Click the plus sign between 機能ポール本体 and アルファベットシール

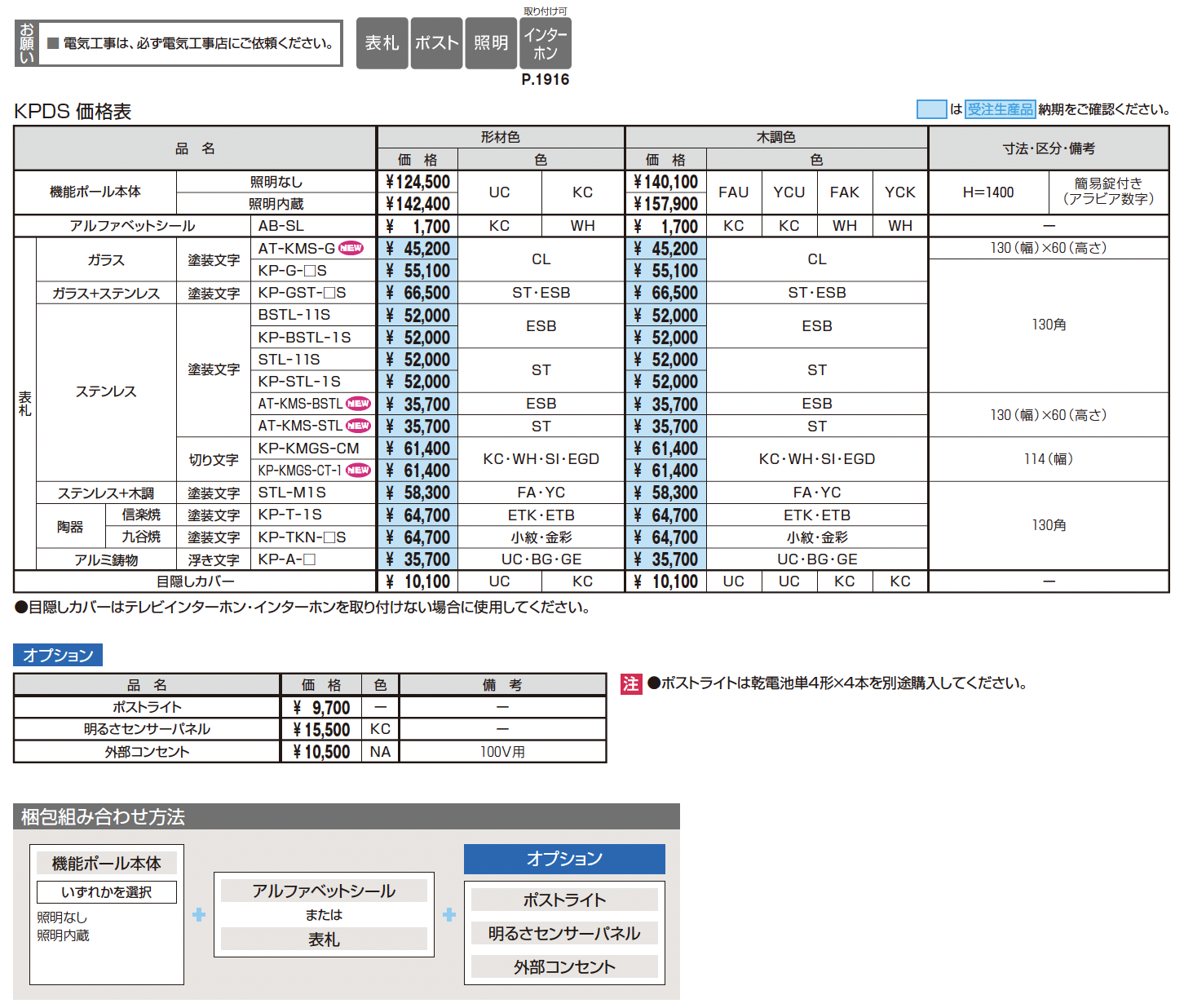coord(199,915)
